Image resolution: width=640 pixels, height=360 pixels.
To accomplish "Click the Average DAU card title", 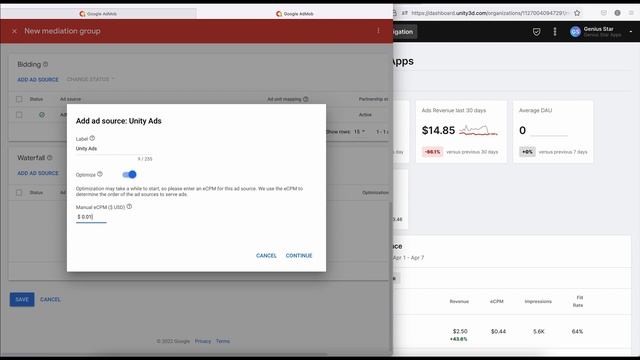I will click(535, 111).
